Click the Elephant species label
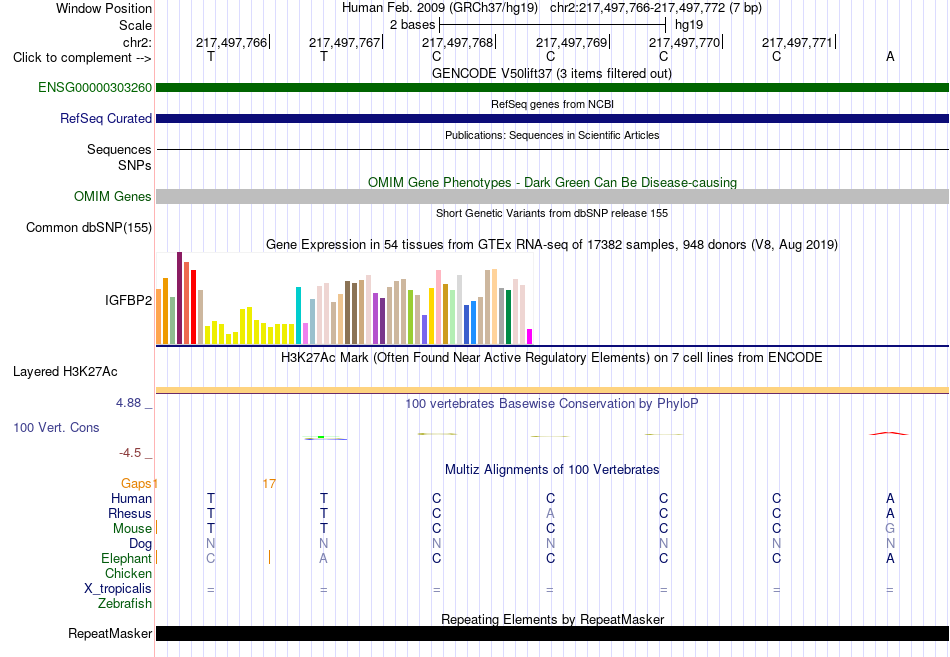 pos(126,559)
